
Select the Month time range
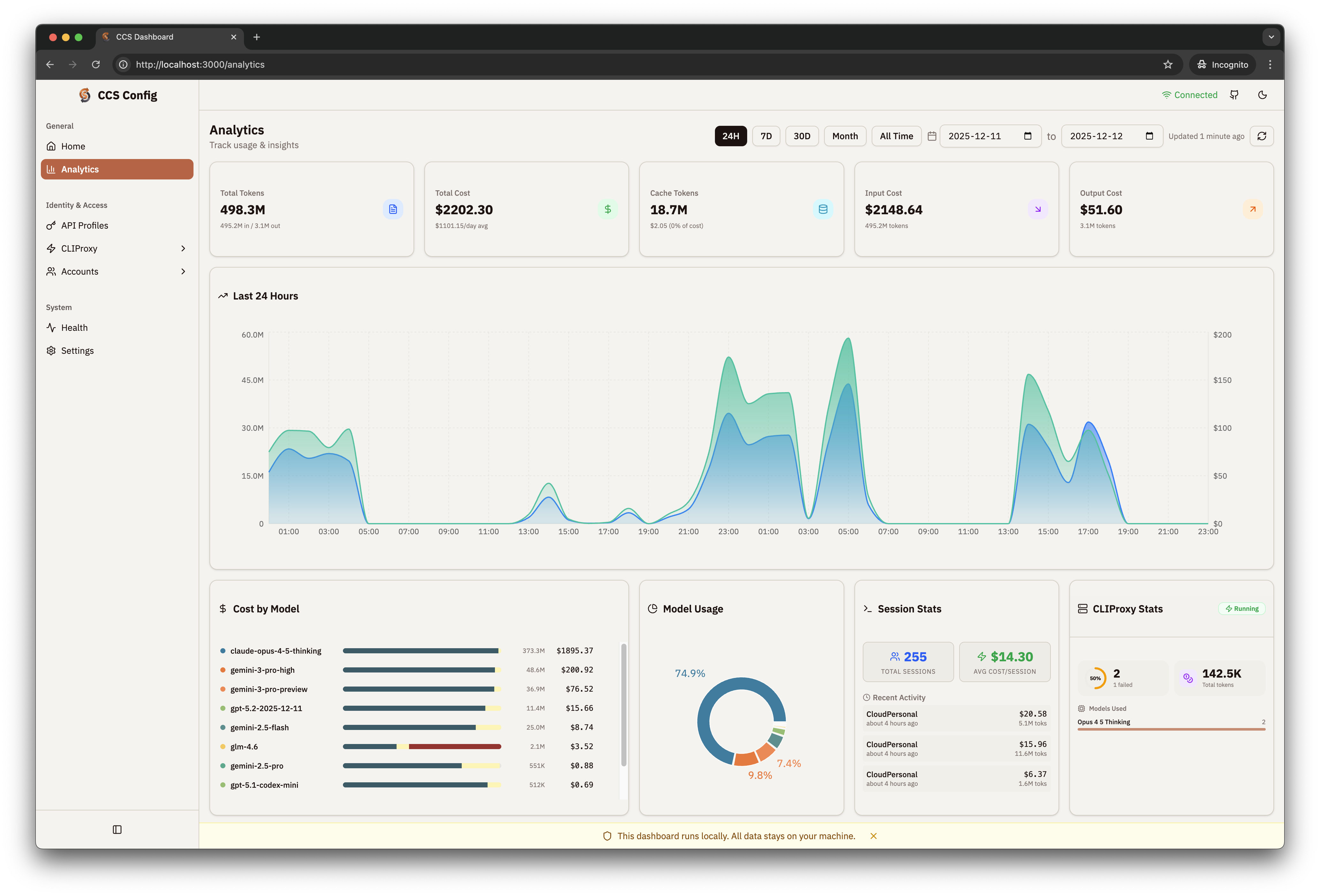[x=845, y=136]
